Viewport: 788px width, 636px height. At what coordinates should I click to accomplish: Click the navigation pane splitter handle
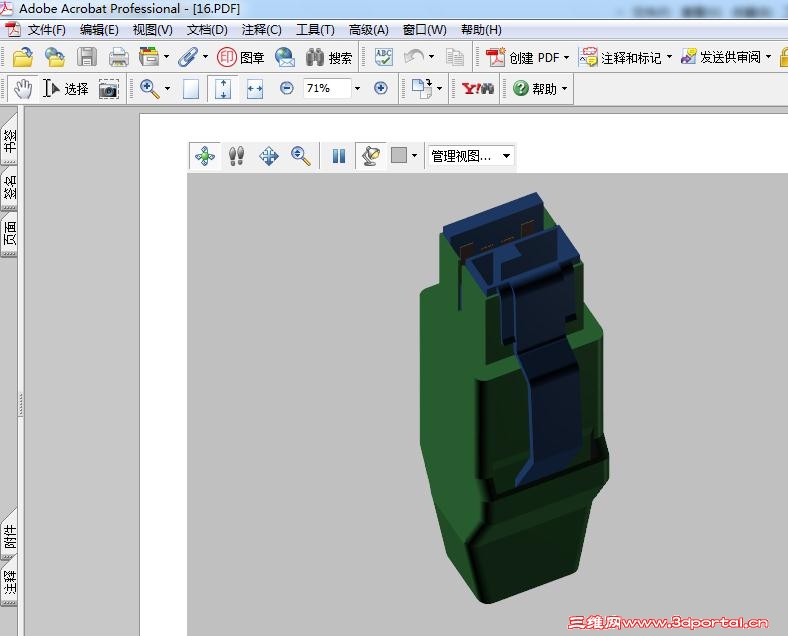(x=21, y=404)
